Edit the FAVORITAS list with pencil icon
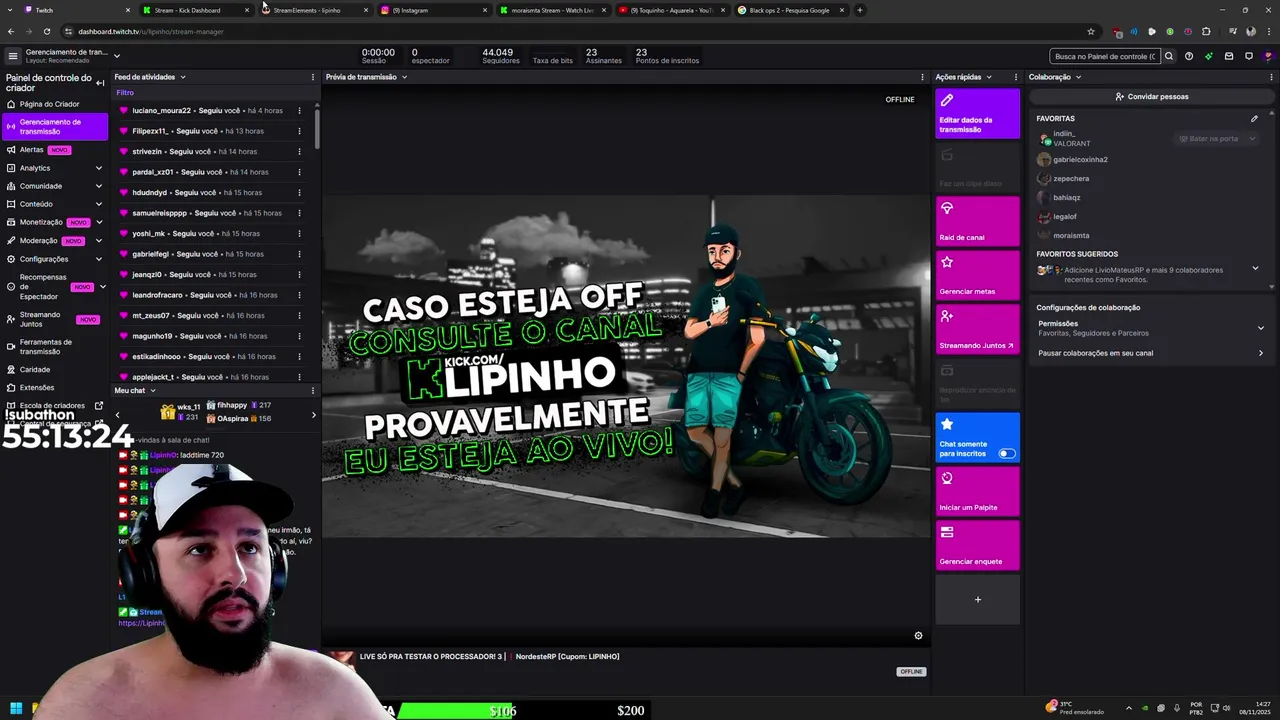1280x720 pixels. [1254, 118]
